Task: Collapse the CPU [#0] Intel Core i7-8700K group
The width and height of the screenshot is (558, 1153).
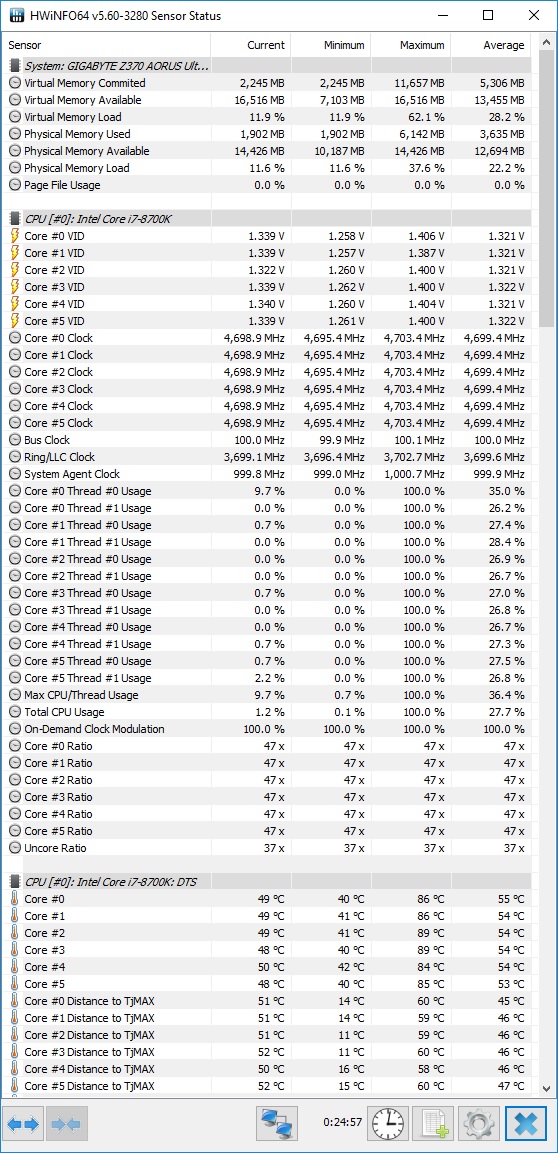Action: point(15,219)
